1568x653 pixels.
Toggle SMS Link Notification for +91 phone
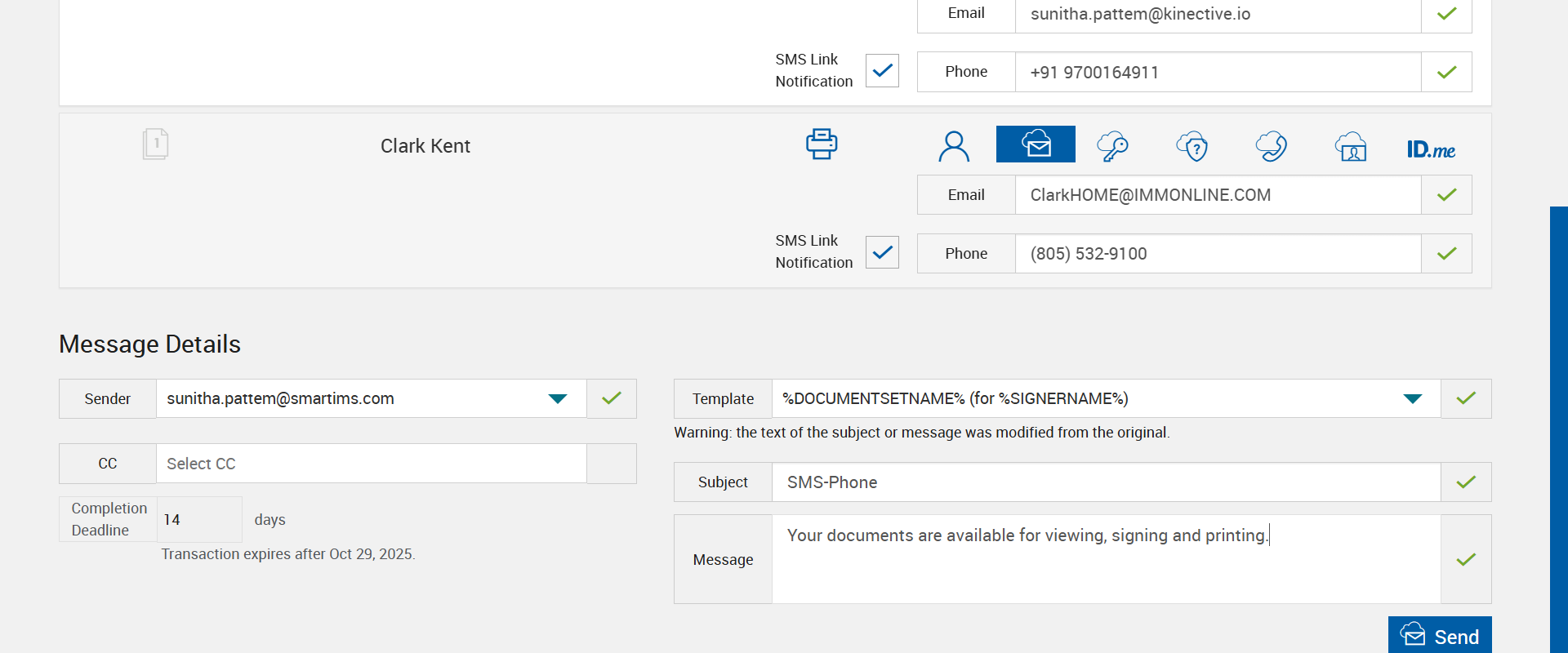point(882,71)
